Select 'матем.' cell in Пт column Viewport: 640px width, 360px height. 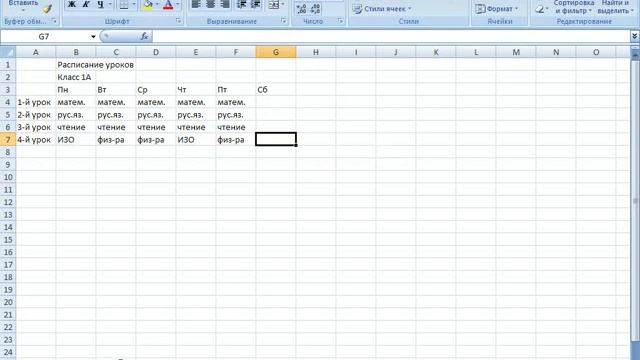(236, 102)
